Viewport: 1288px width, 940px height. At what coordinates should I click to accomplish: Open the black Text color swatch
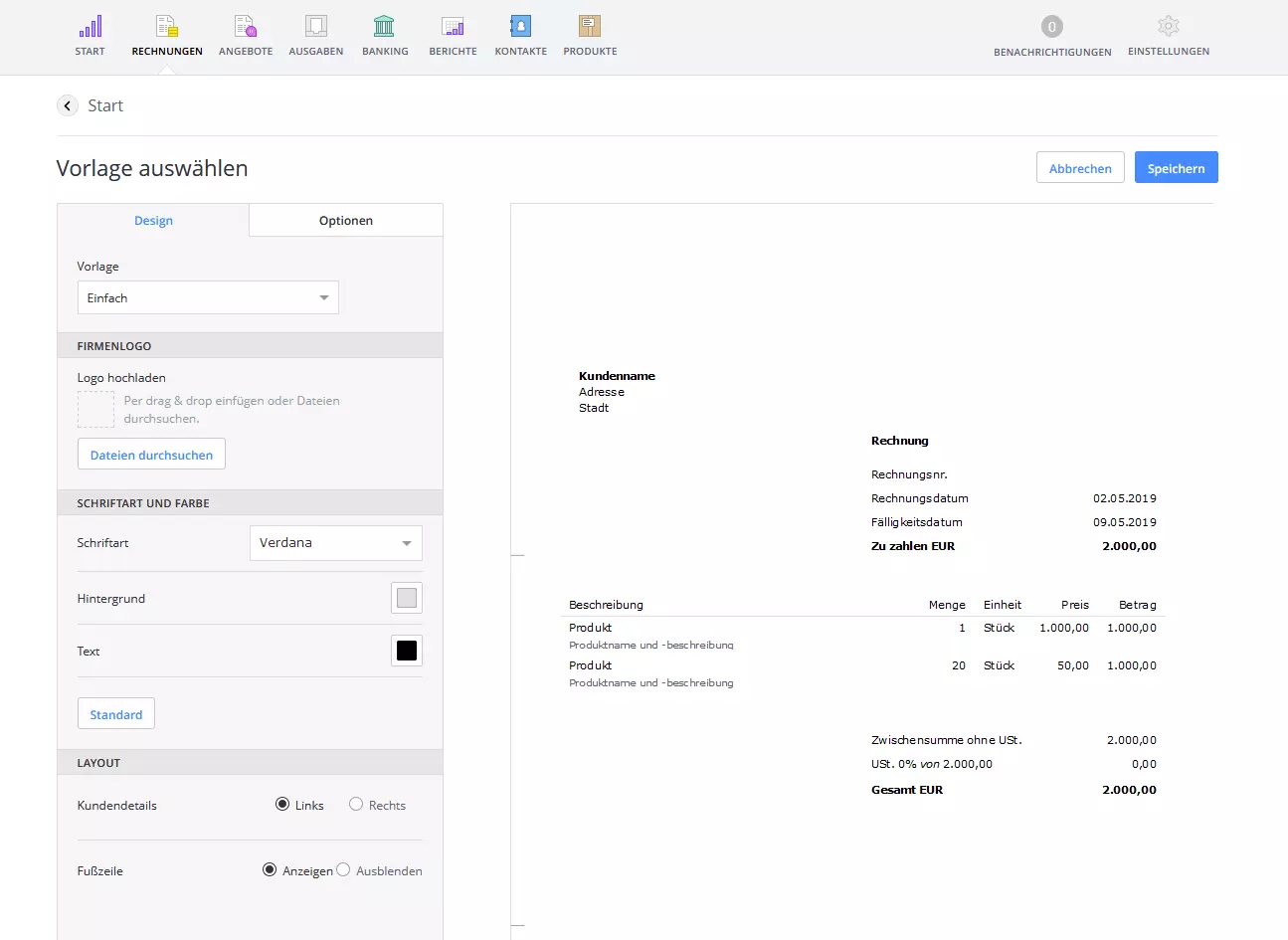(407, 651)
